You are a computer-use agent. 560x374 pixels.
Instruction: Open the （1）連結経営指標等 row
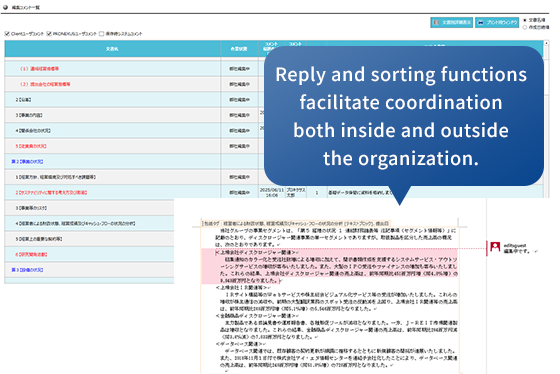click(x=39, y=69)
